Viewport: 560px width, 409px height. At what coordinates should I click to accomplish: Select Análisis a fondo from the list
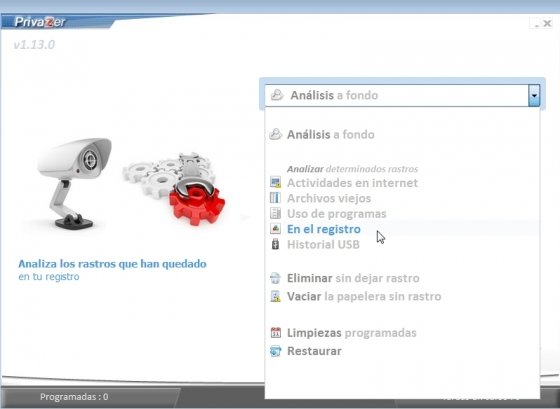[331, 135]
